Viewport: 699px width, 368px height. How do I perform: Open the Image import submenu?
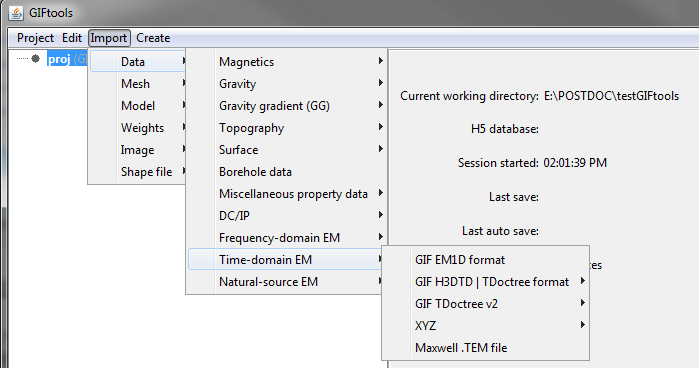pyautogui.click(x=138, y=150)
